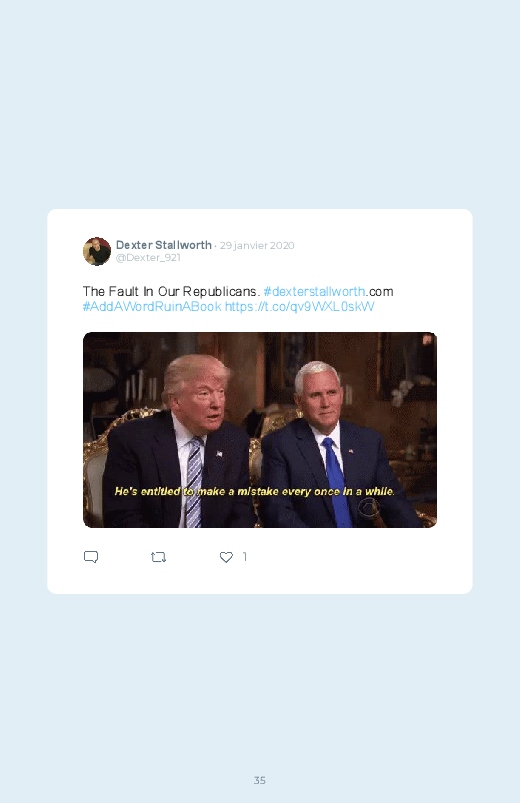The image size is (520, 803).
Task: Click the 29 janvier 2020 date
Action: point(257,245)
